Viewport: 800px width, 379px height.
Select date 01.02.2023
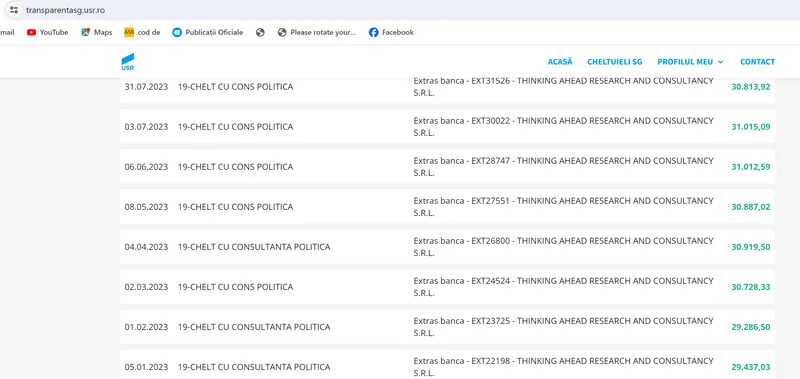[146, 327]
